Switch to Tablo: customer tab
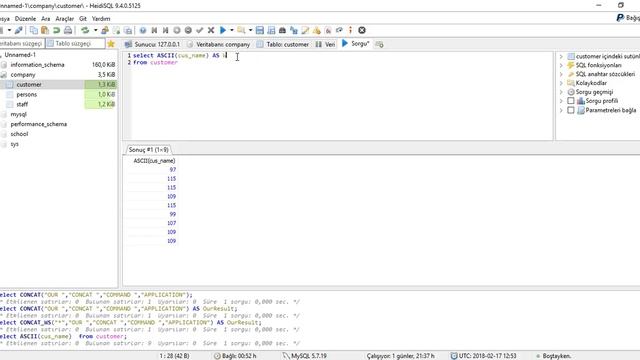Viewport: 640px width, 360px height. point(283,44)
